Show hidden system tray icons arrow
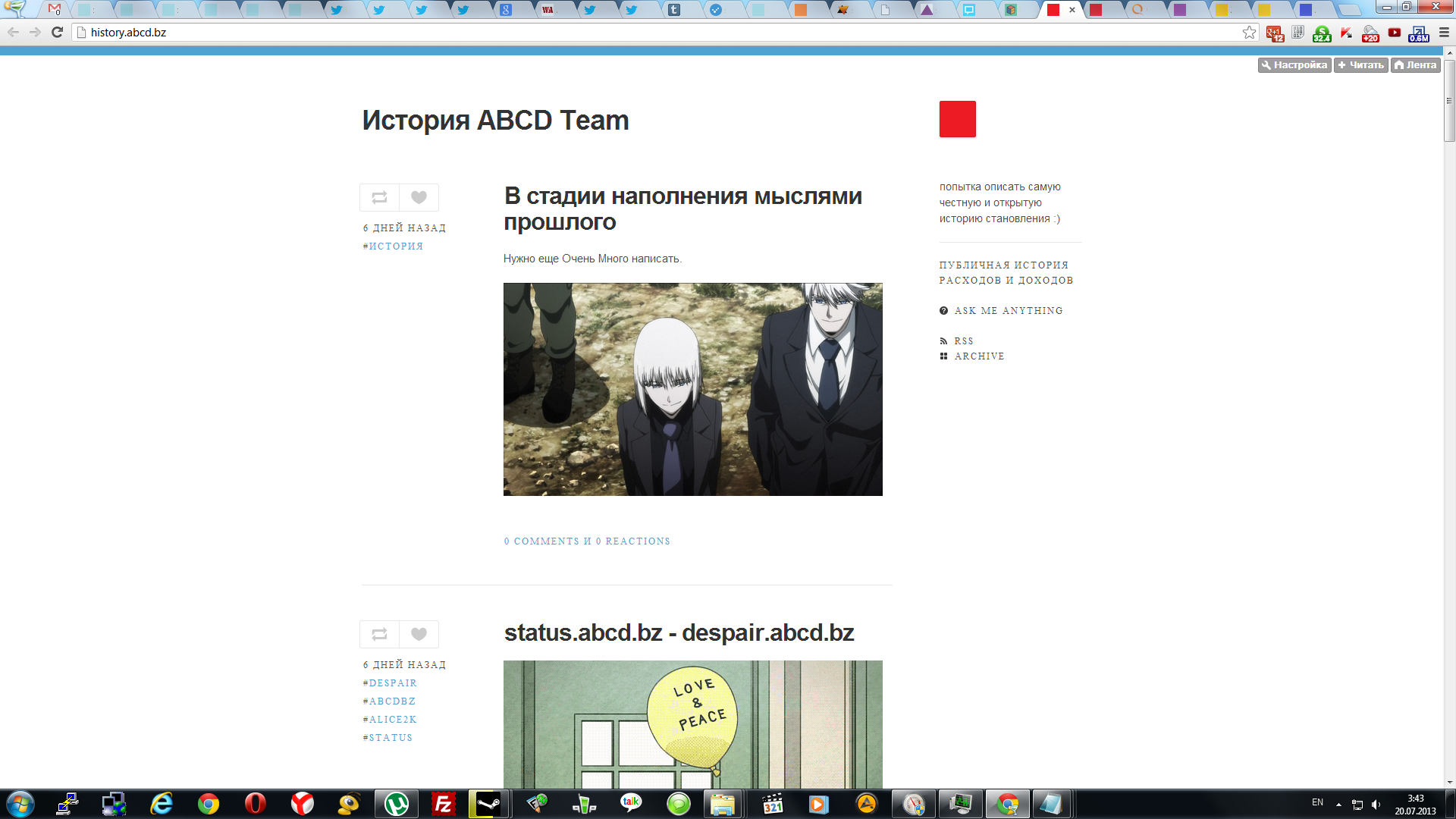 click(x=1338, y=804)
